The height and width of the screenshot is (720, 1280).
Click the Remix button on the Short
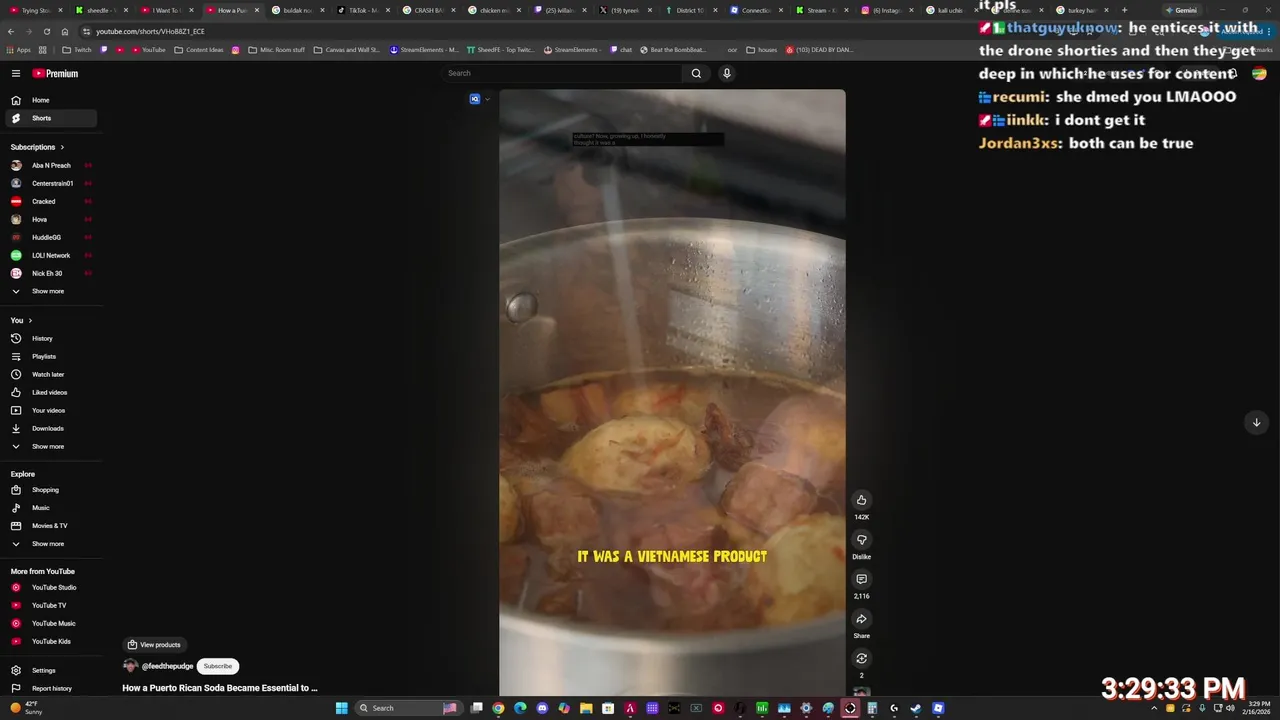click(x=861, y=658)
